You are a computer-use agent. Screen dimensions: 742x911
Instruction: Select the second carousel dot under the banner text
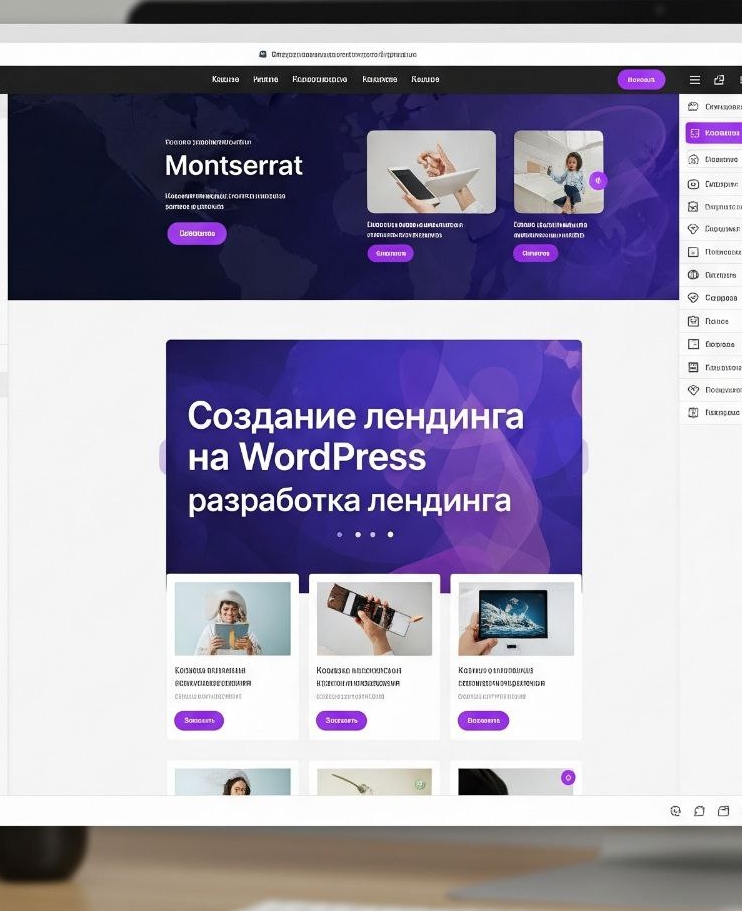pyautogui.click(x=358, y=535)
